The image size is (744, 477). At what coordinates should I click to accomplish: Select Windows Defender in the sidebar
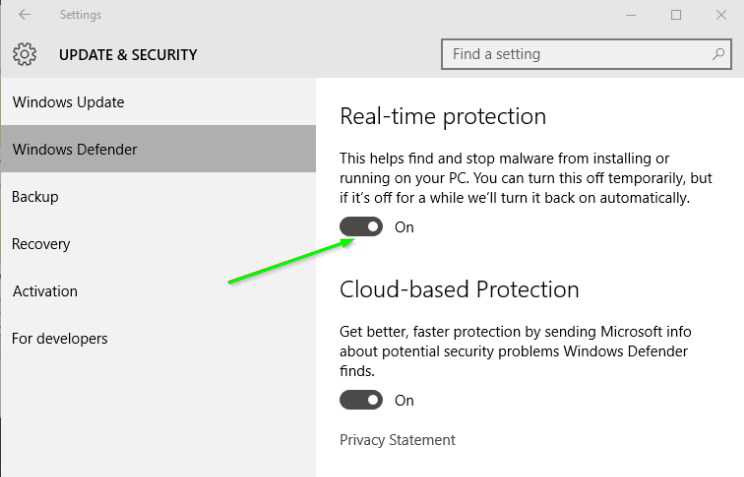[x=158, y=149]
